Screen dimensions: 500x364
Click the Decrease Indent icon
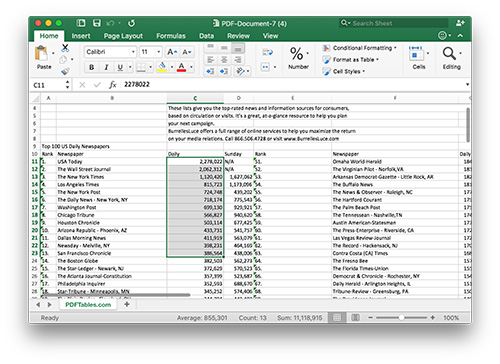[210, 71]
